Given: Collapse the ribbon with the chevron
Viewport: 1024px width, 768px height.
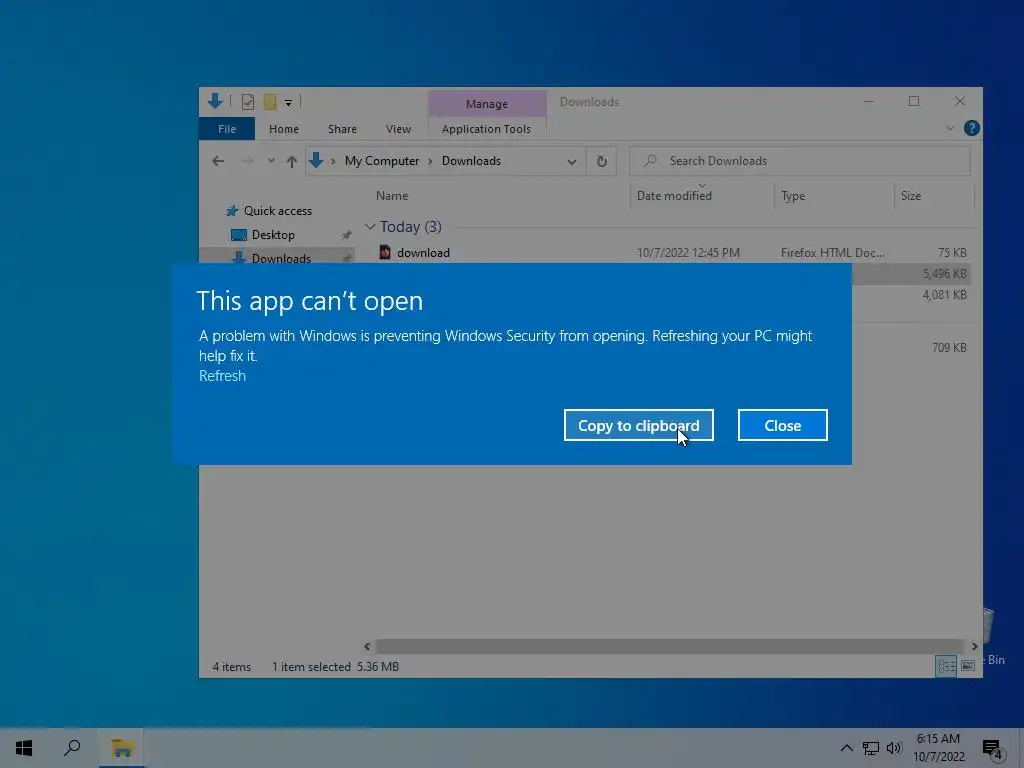Looking at the screenshot, I should tap(950, 129).
